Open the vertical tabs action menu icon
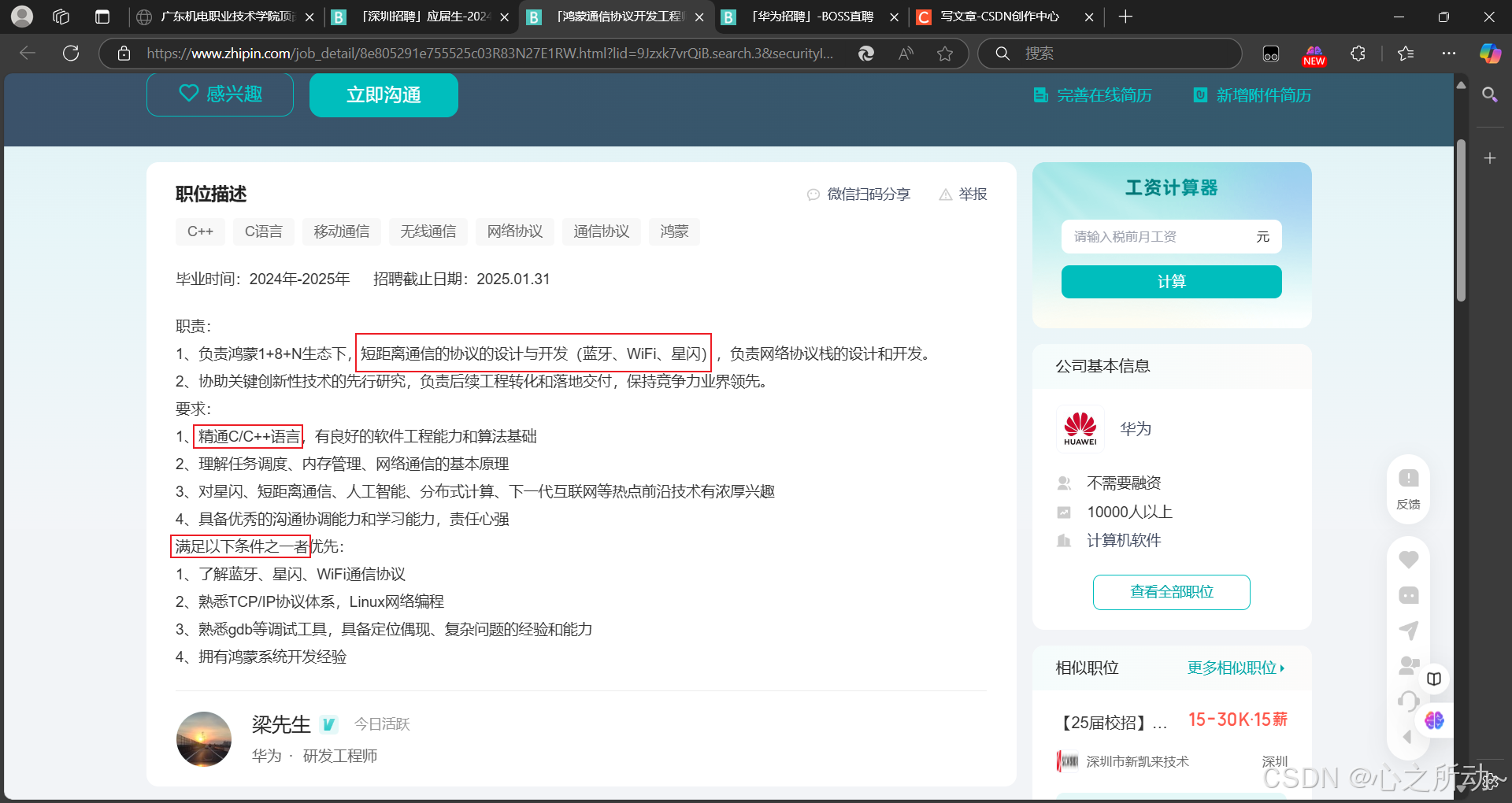The image size is (1512, 803). coord(102,17)
